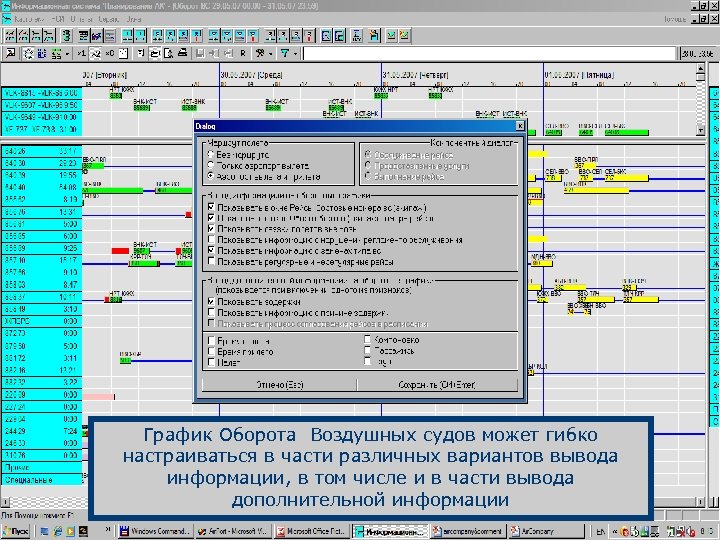Open the 'Отчеты' menu
This screenshot has width=720, height=540.
point(81,19)
